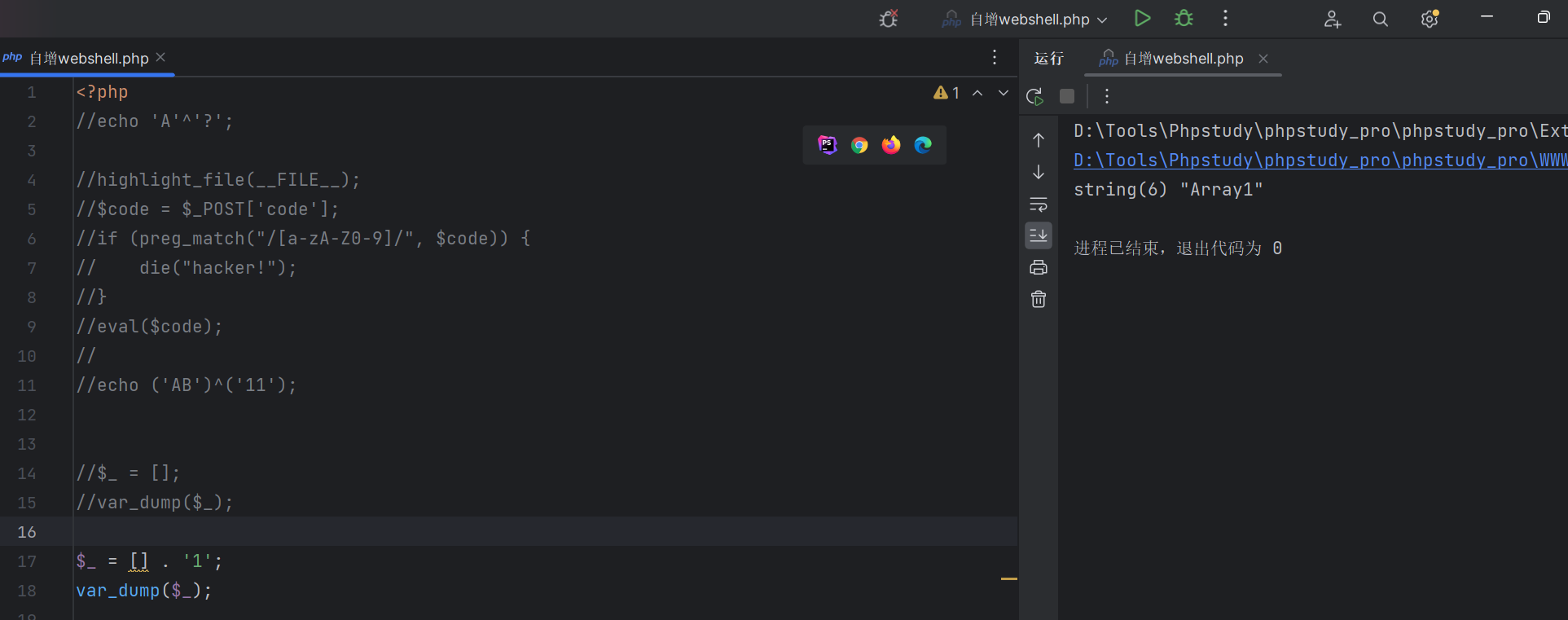
Task: Restore down the IDE window
Action: pos(1543,17)
